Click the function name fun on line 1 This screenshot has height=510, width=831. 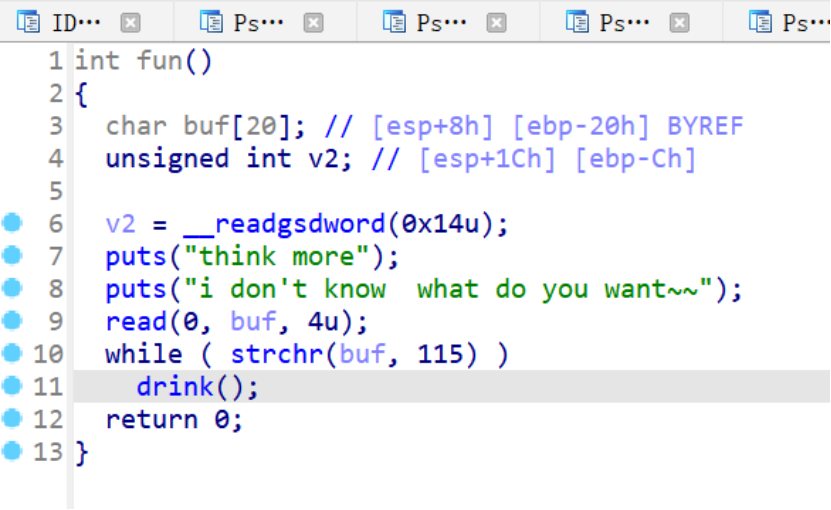160,61
